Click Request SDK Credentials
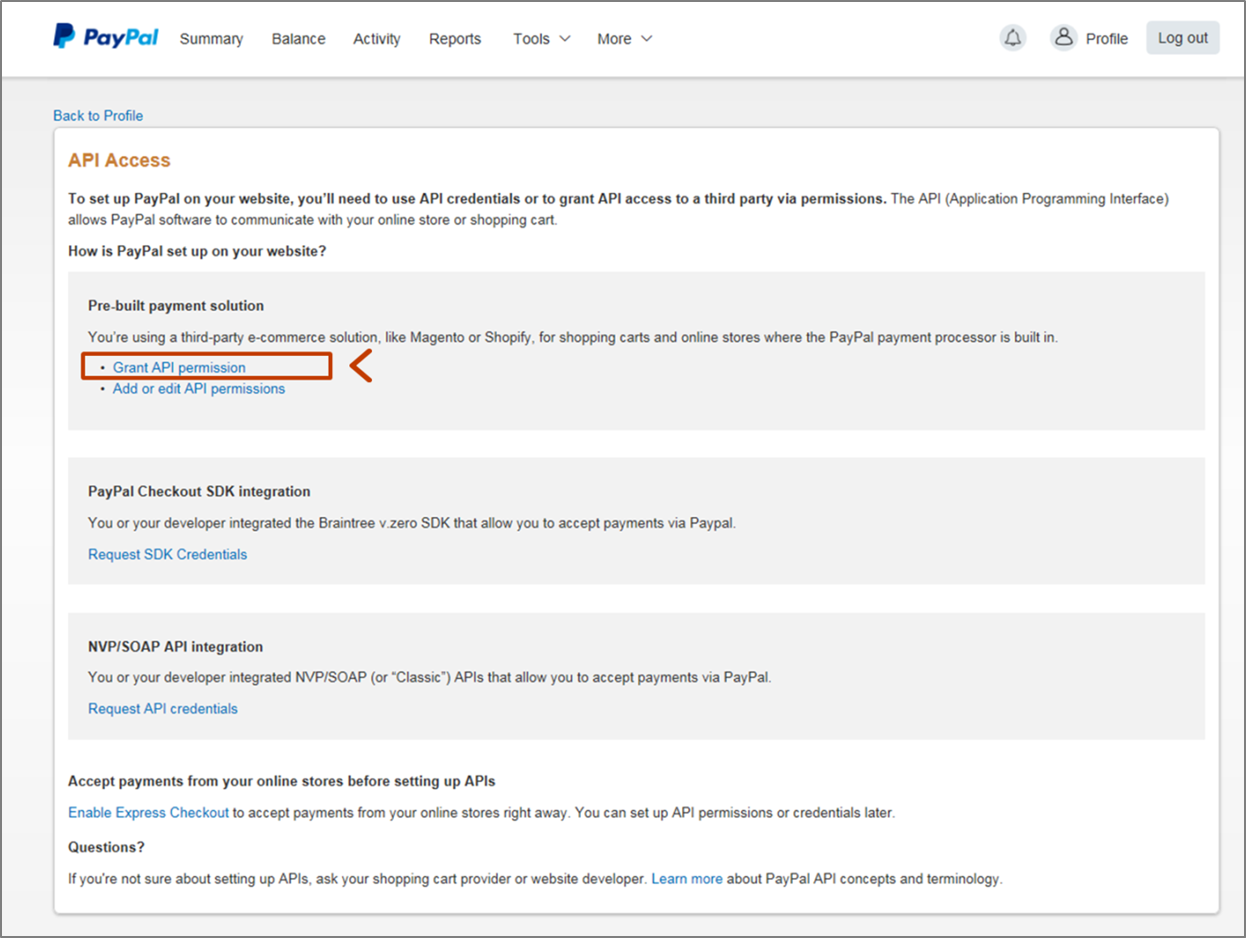Image resolution: width=1246 pixels, height=938 pixels. click(168, 554)
